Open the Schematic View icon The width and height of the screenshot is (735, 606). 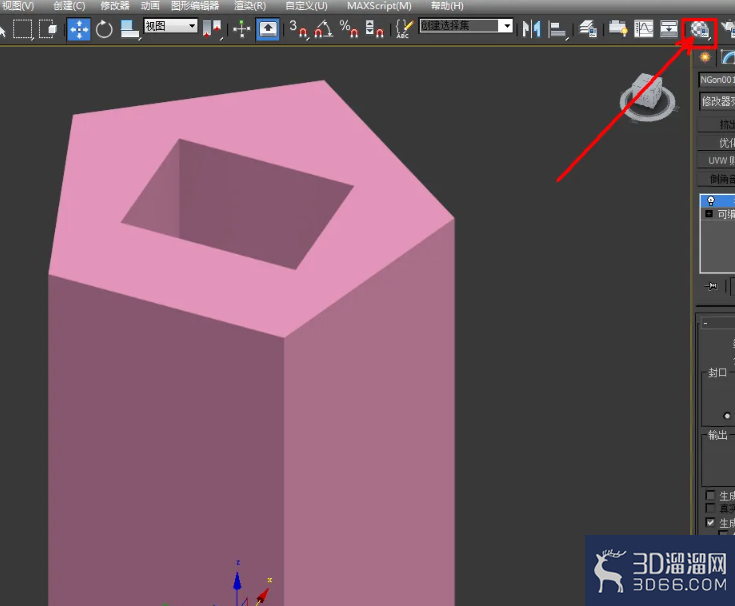tap(668, 29)
